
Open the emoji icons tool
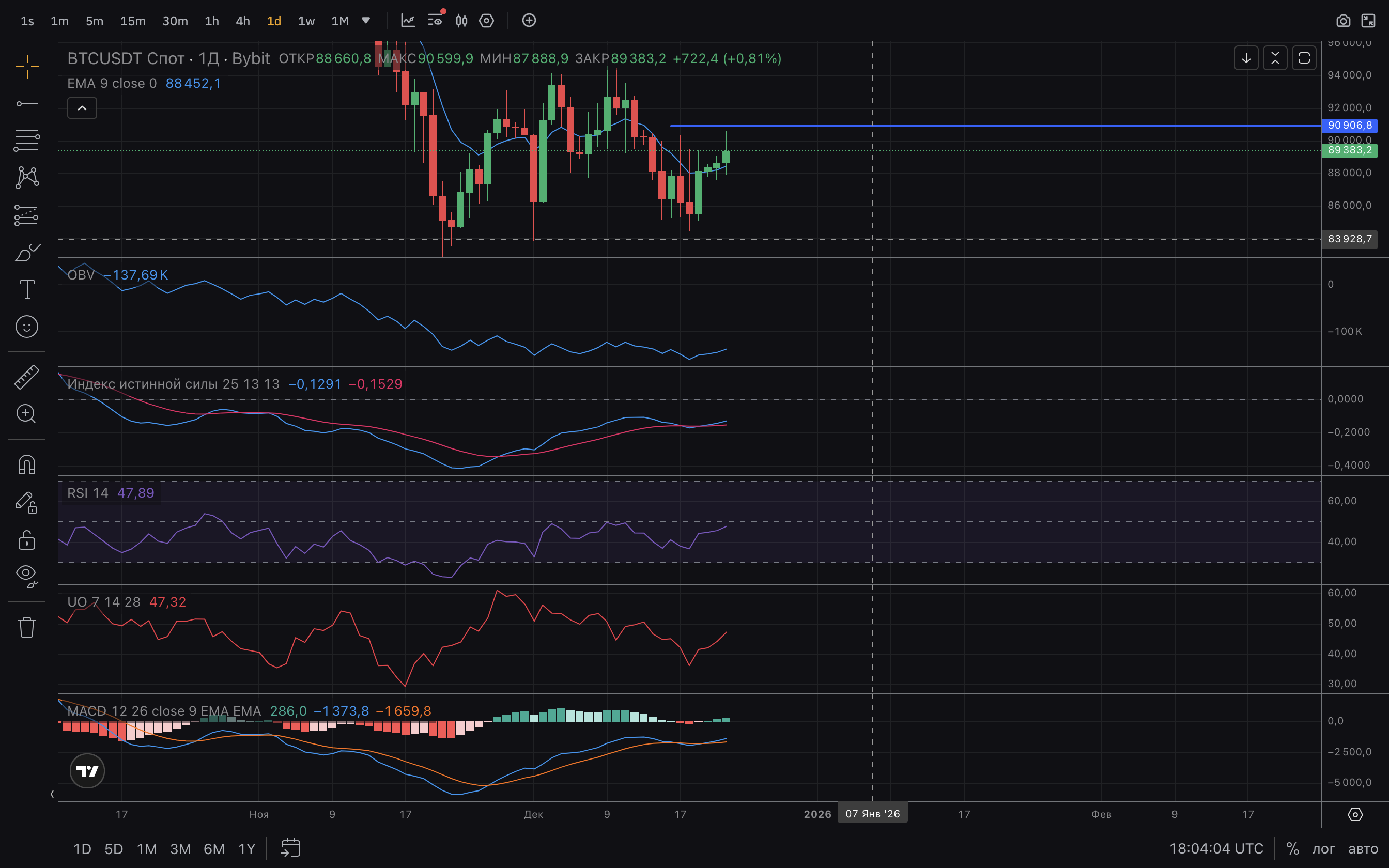pos(26,327)
